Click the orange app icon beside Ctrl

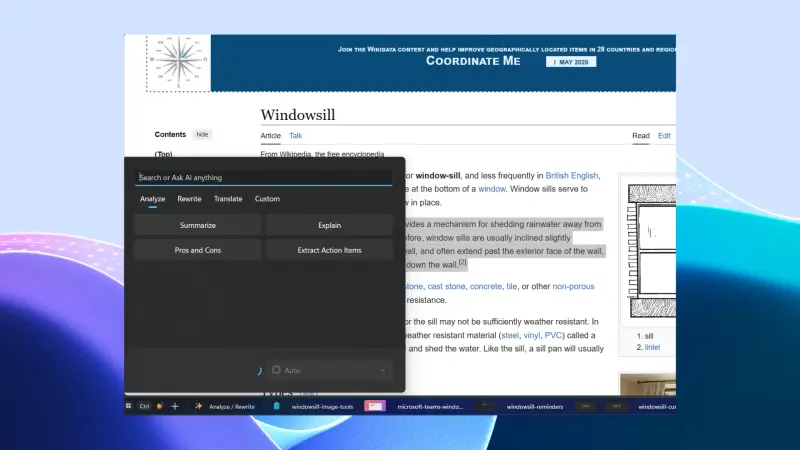pyautogui.click(x=160, y=406)
